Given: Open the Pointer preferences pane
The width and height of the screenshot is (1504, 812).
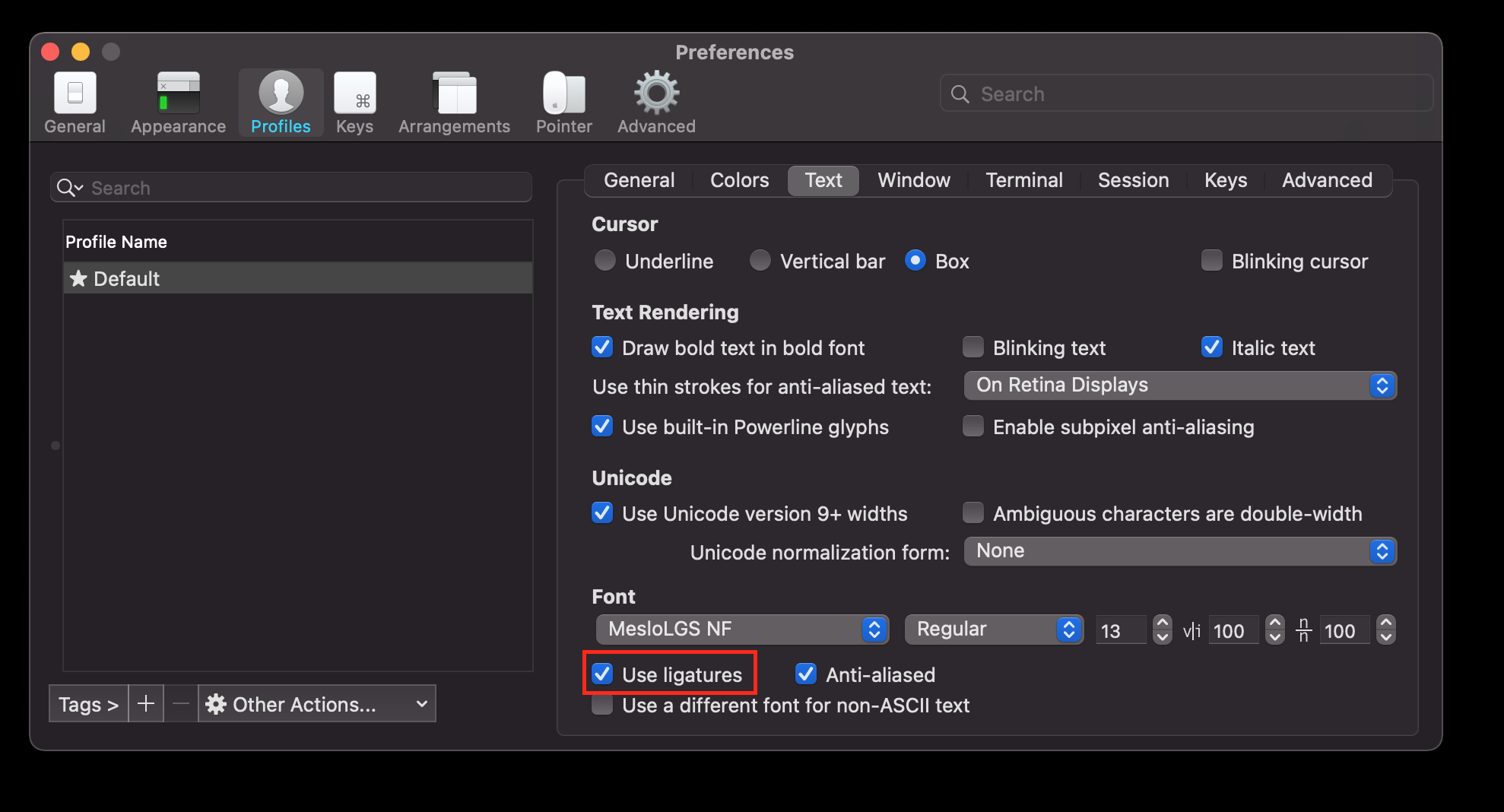Looking at the screenshot, I should [563, 101].
